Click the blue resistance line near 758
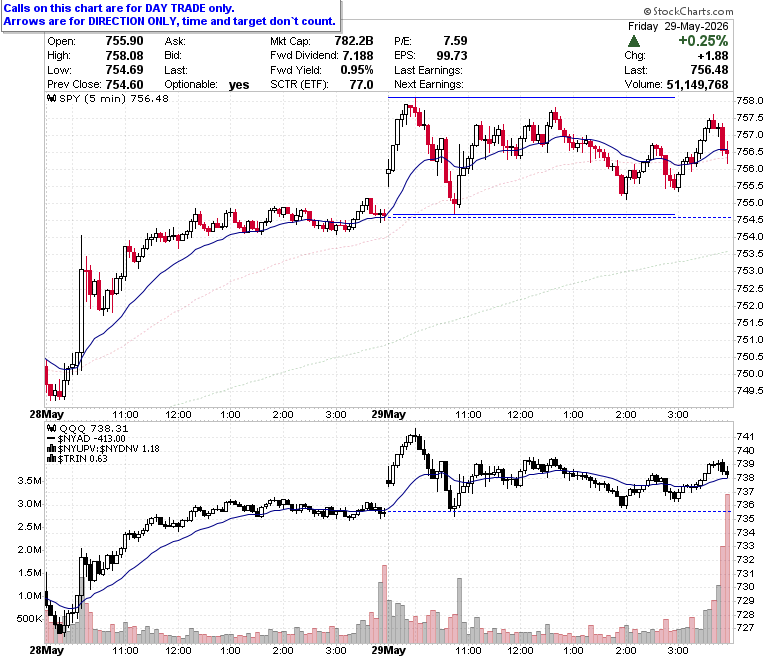 click(531, 97)
